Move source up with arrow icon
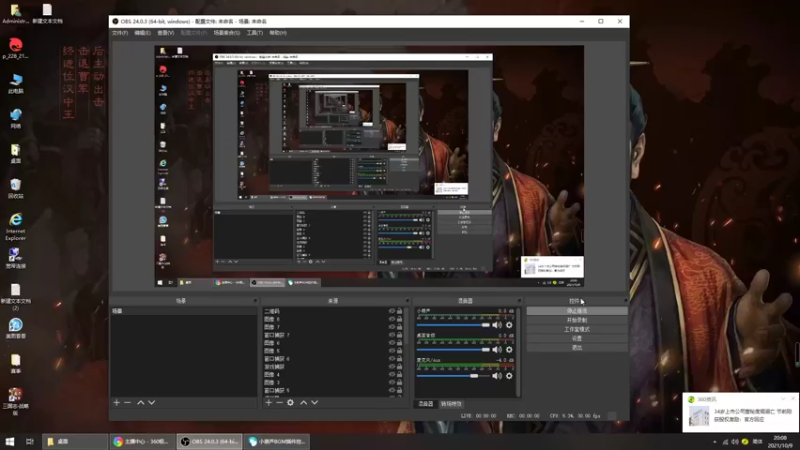 coord(304,403)
